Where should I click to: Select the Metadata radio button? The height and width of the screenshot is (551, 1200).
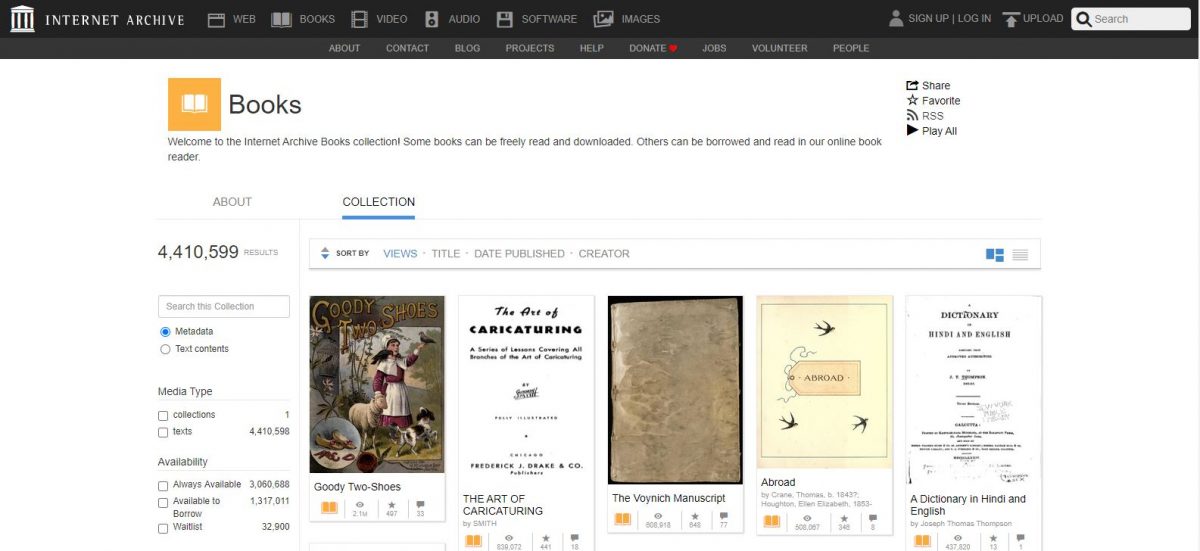(x=166, y=332)
